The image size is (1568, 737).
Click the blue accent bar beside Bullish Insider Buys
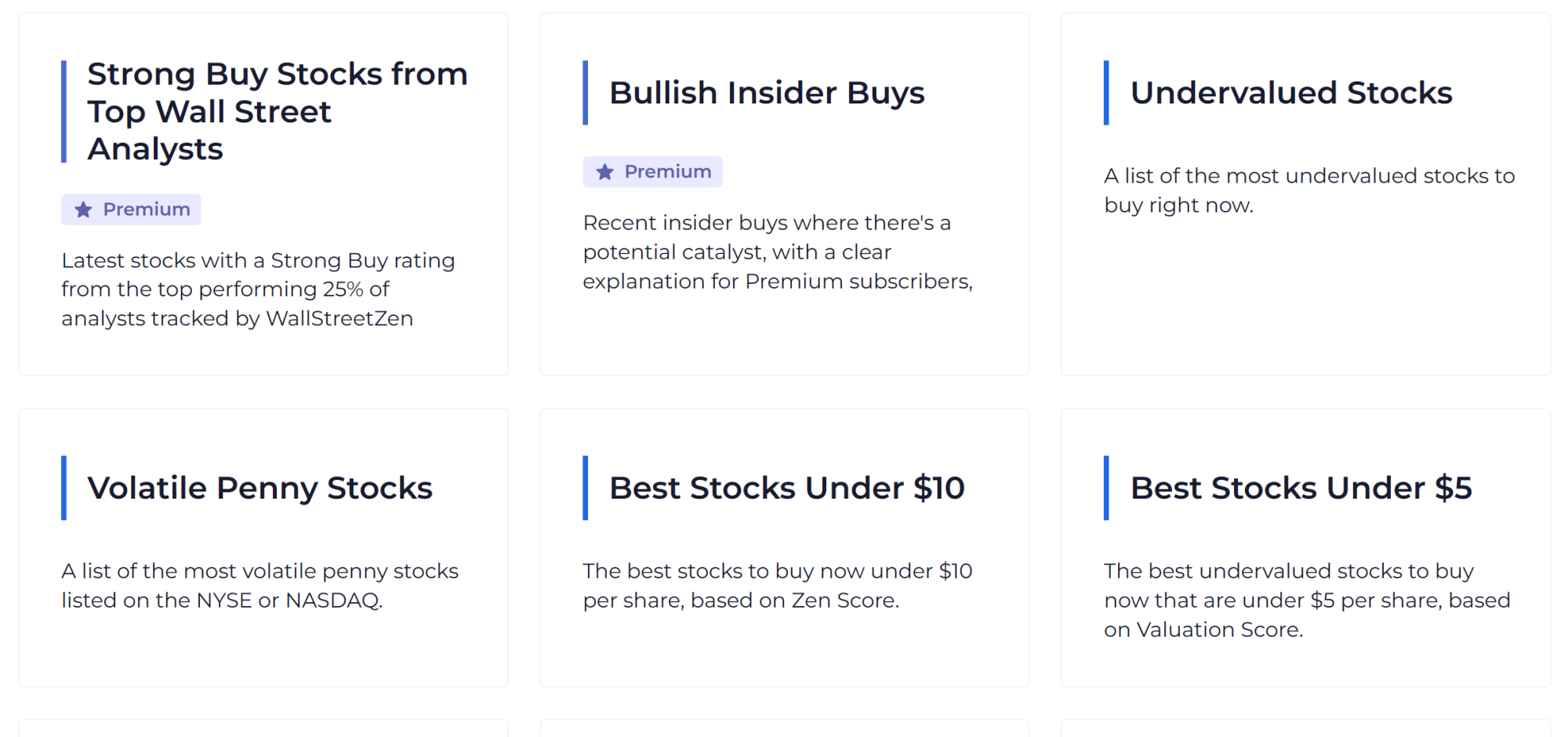[x=586, y=92]
